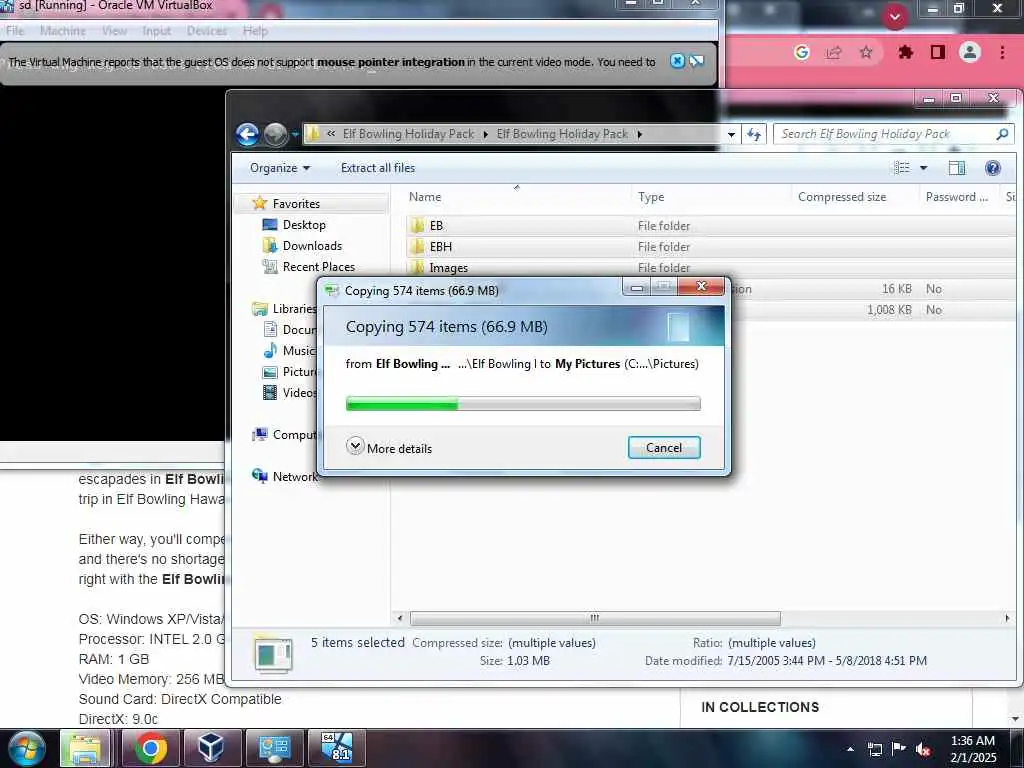Toggle Chrome side panel icon
This screenshot has width=1024, height=768.
[x=938, y=52]
